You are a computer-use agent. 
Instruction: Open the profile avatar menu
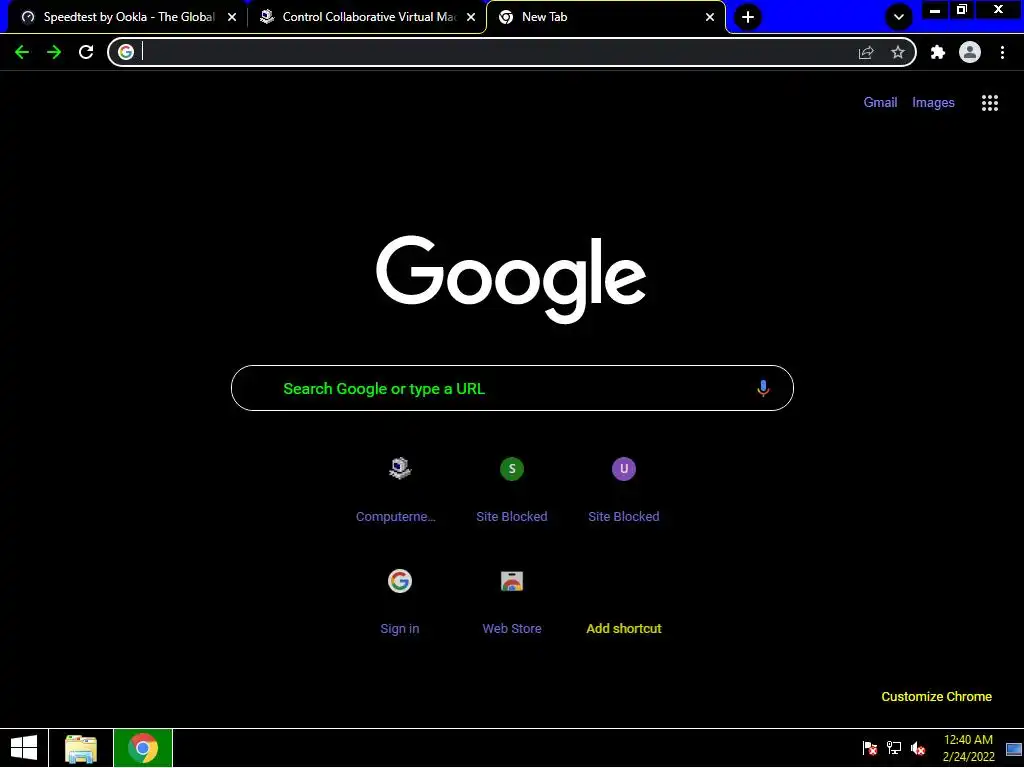970,52
